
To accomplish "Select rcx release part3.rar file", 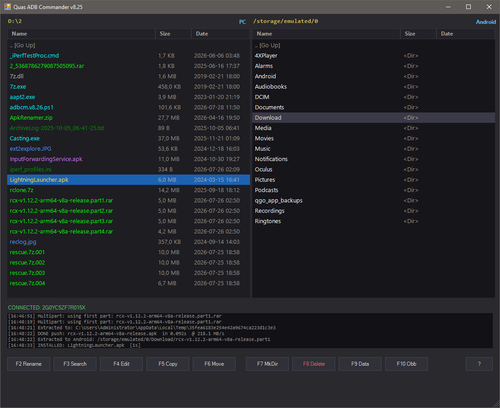I will click(x=128, y=221).
